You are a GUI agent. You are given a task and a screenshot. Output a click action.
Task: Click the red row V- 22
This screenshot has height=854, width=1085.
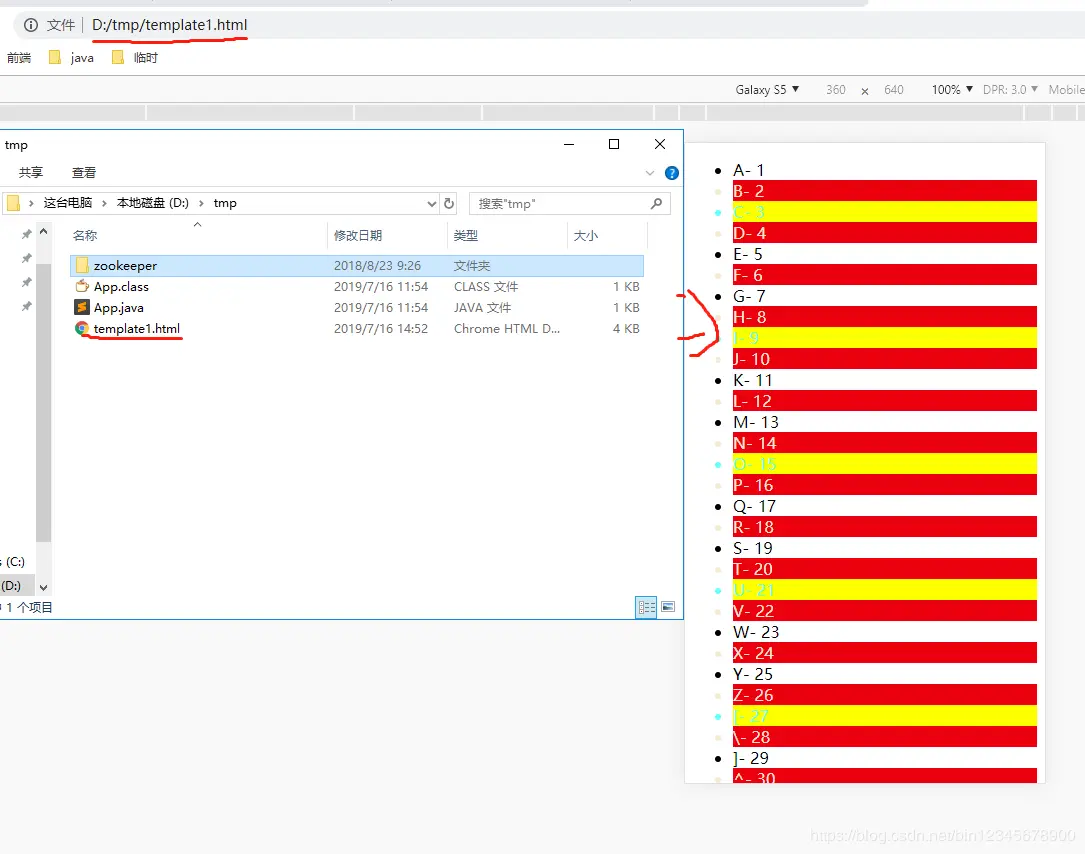pyautogui.click(x=884, y=611)
